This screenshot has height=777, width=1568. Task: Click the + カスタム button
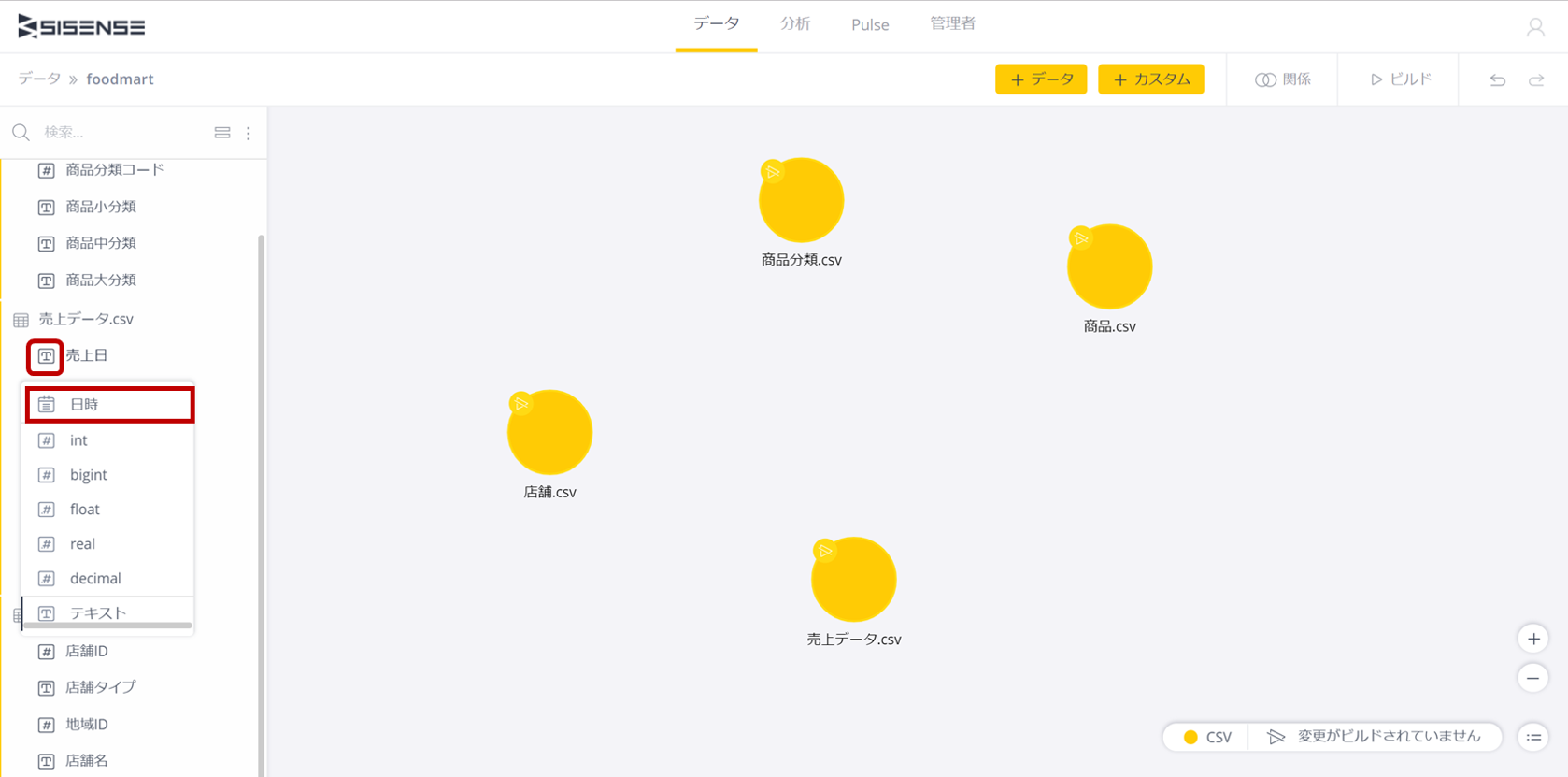(x=1151, y=79)
